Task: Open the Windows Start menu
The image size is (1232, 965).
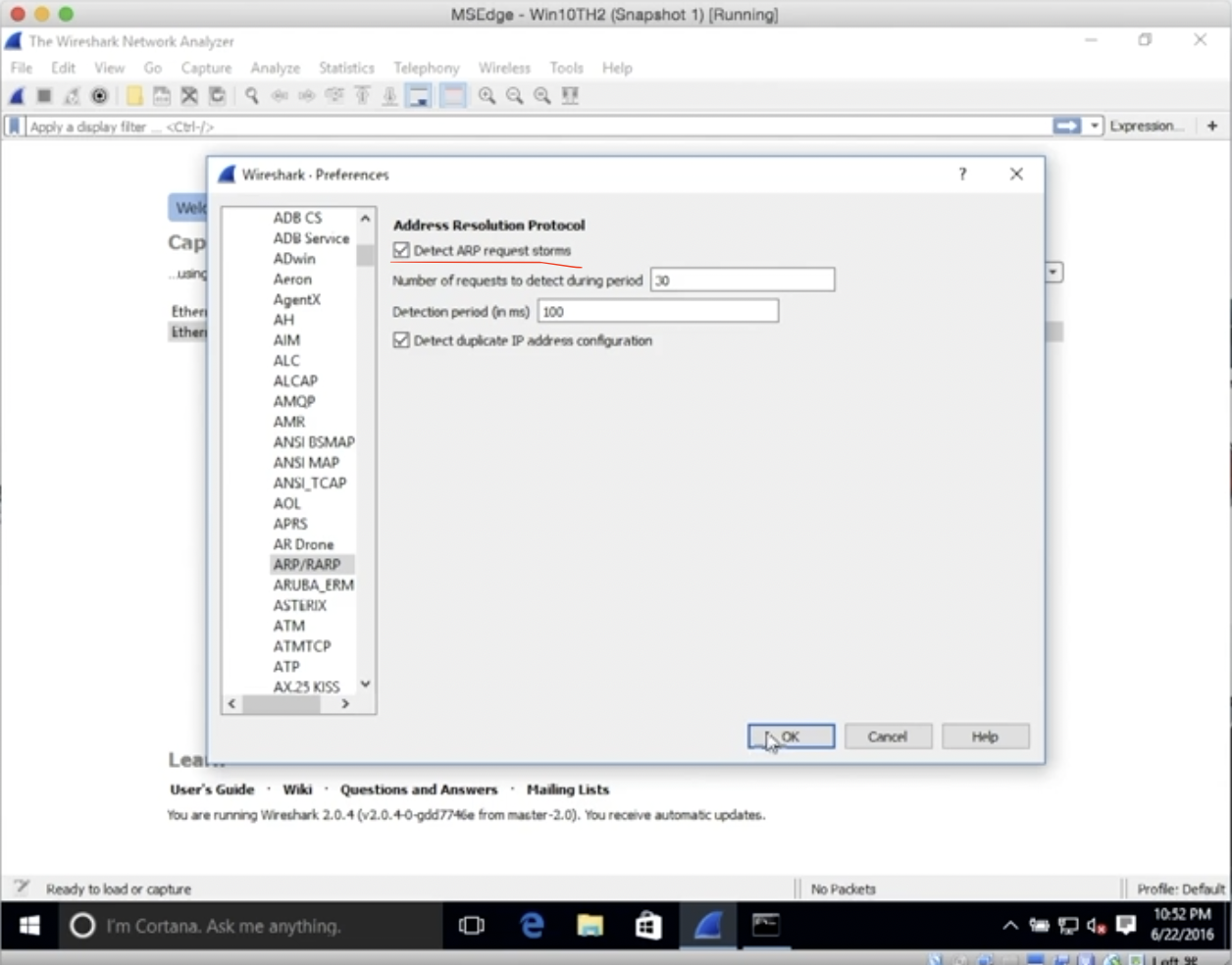Action: pos(29,925)
